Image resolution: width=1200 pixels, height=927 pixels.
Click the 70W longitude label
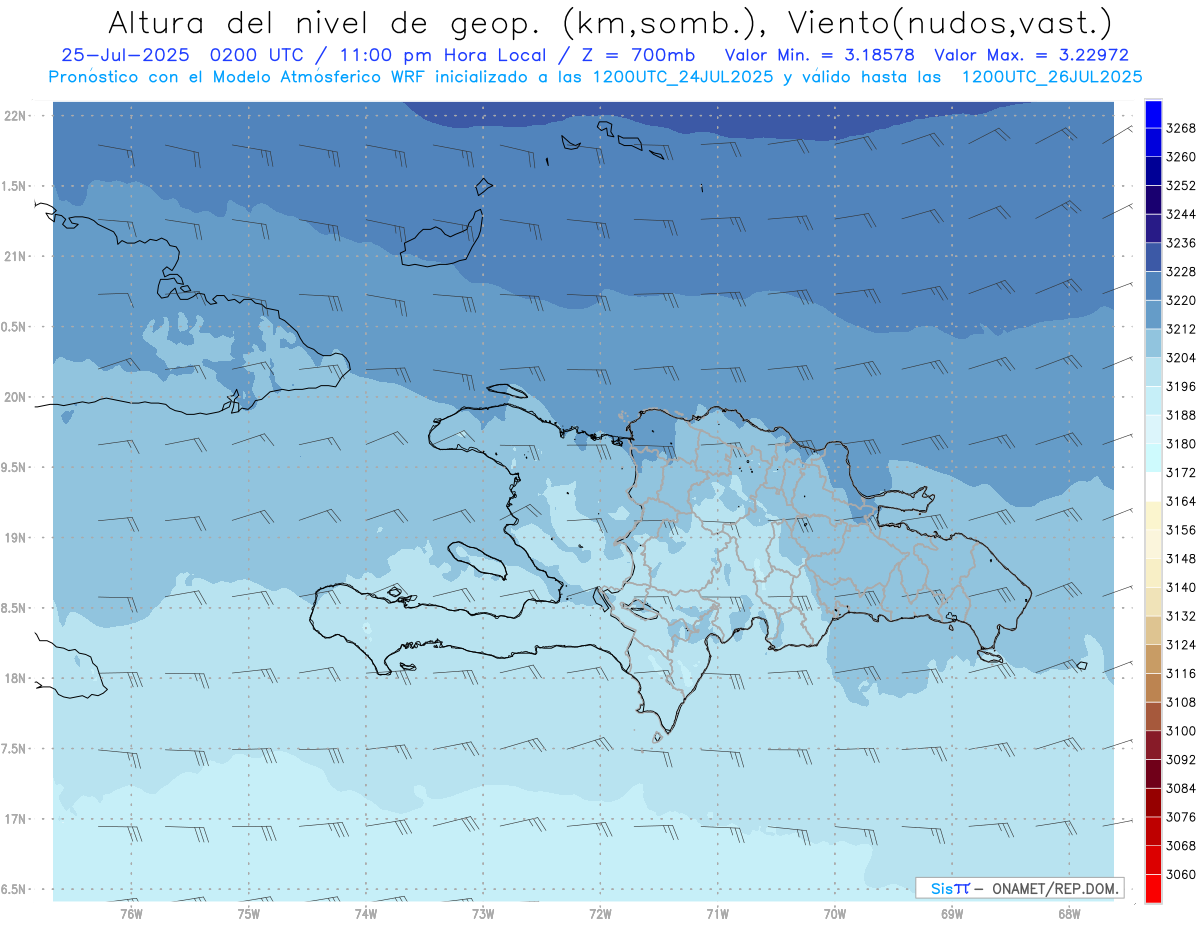tap(835, 913)
